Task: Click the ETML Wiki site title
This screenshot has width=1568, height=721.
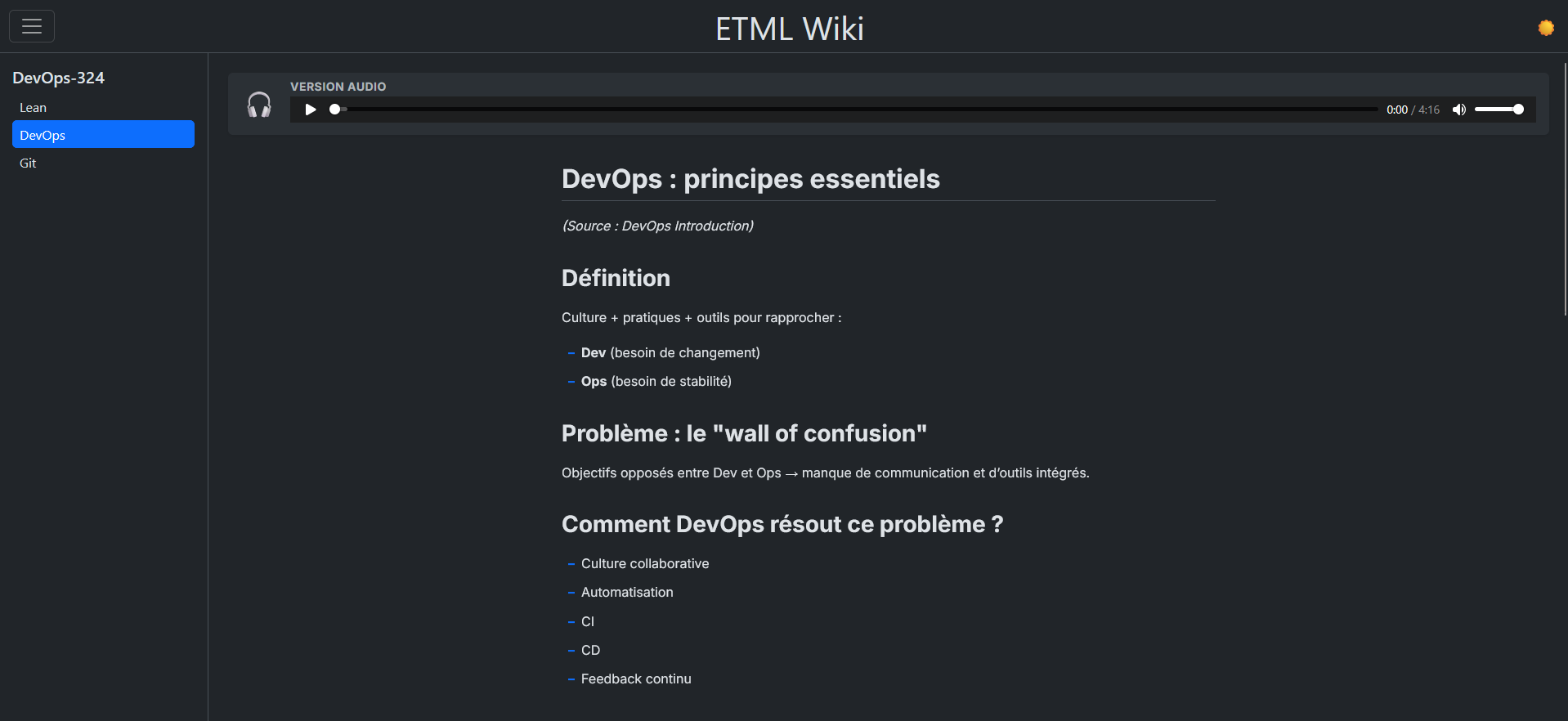Action: click(x=789, y=29)
